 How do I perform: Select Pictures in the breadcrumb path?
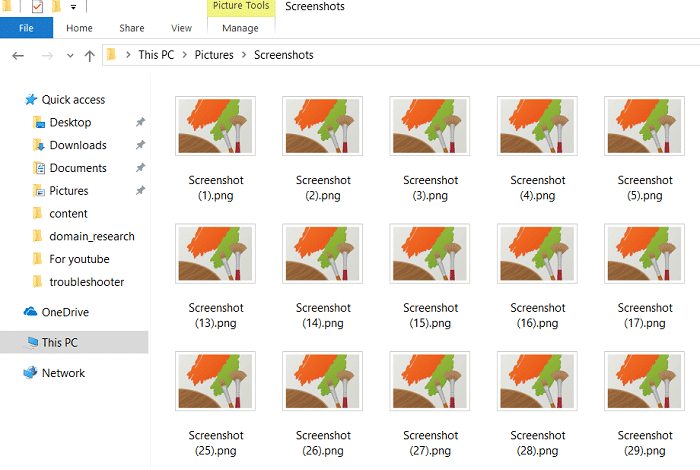(214, 54)
